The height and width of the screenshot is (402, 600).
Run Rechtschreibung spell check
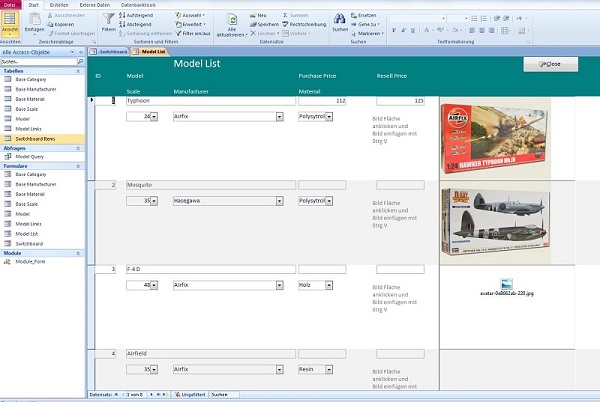coord(304,24)
